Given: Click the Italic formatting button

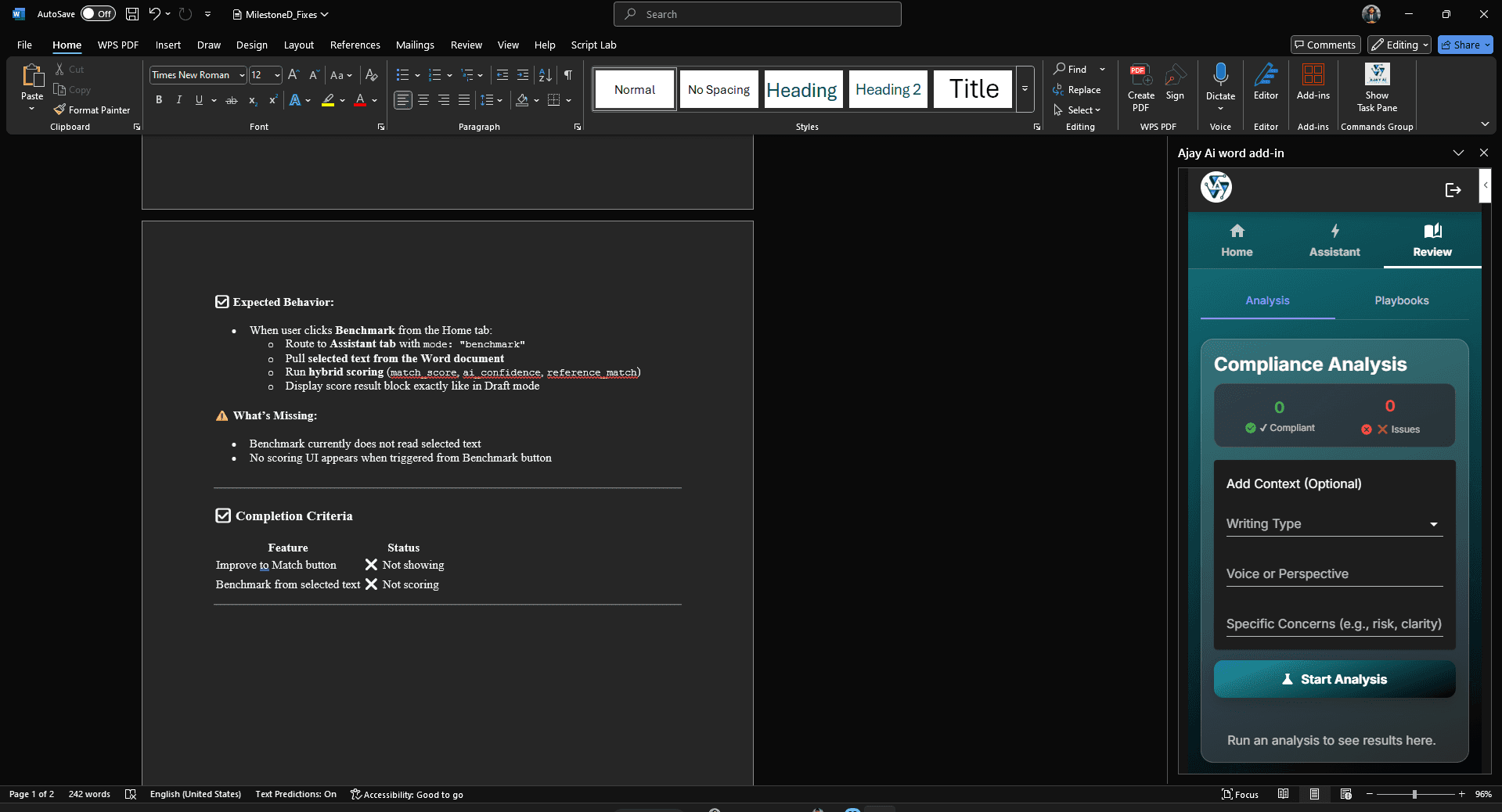Looking at the screenshot, I should (x=179, y=100).
